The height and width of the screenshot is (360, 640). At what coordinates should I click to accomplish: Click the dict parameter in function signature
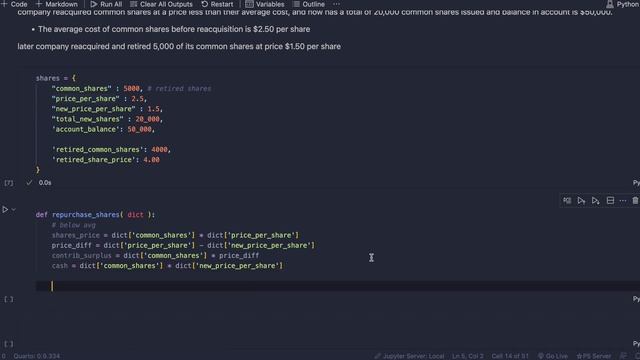135,215
